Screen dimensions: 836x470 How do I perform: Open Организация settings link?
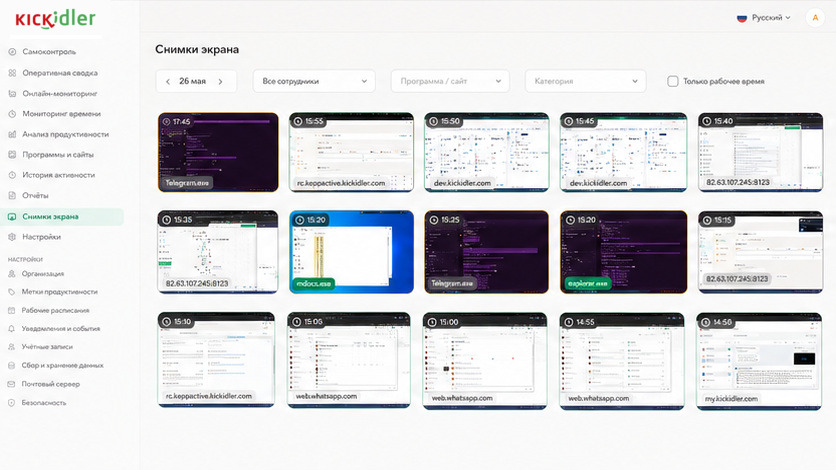coord(43,273)
